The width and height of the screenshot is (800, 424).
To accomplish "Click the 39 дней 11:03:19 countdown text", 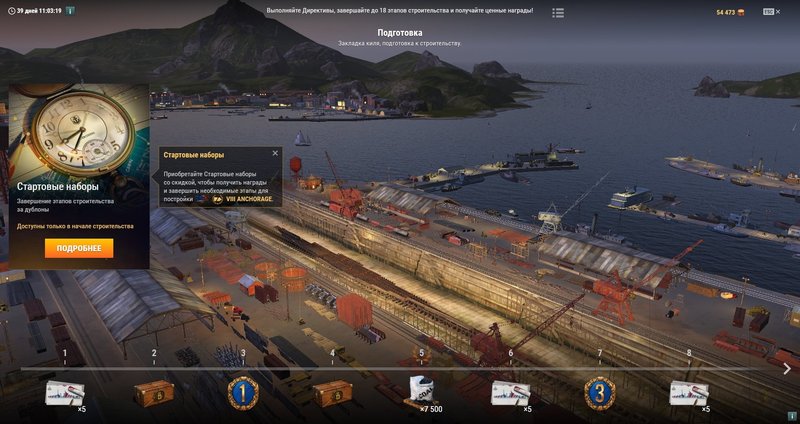I will tap(39, 11).
